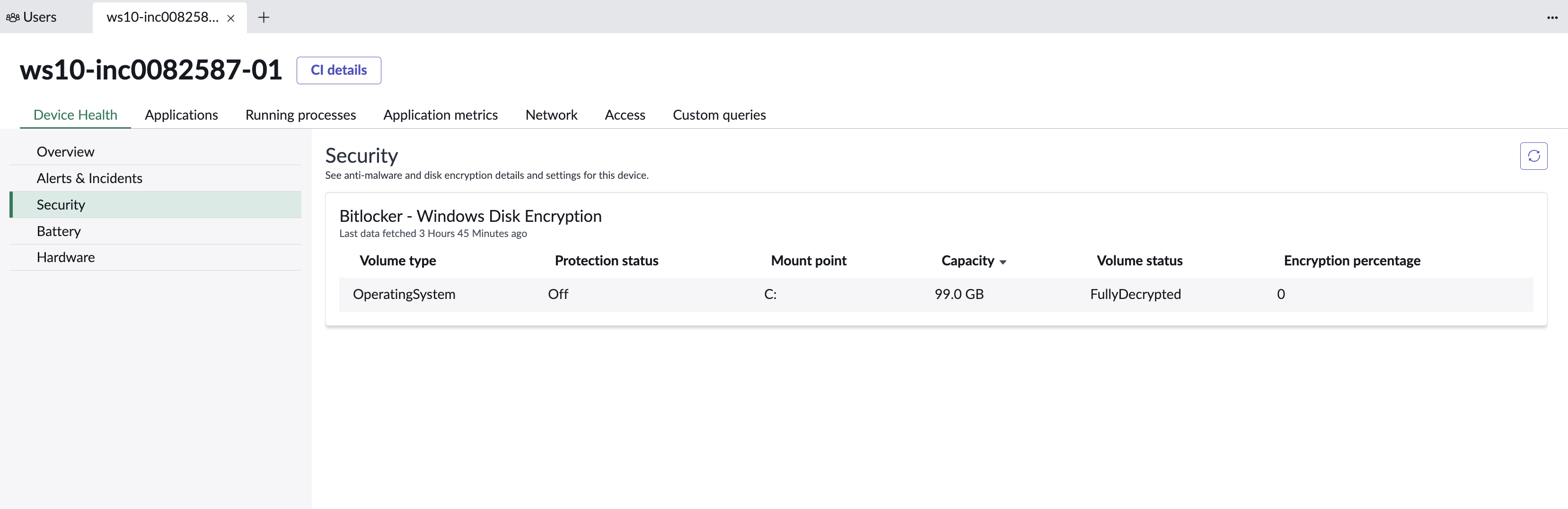Click the Bitlocker - Windows Disk Encryption heading

click(x=470, y=216)
